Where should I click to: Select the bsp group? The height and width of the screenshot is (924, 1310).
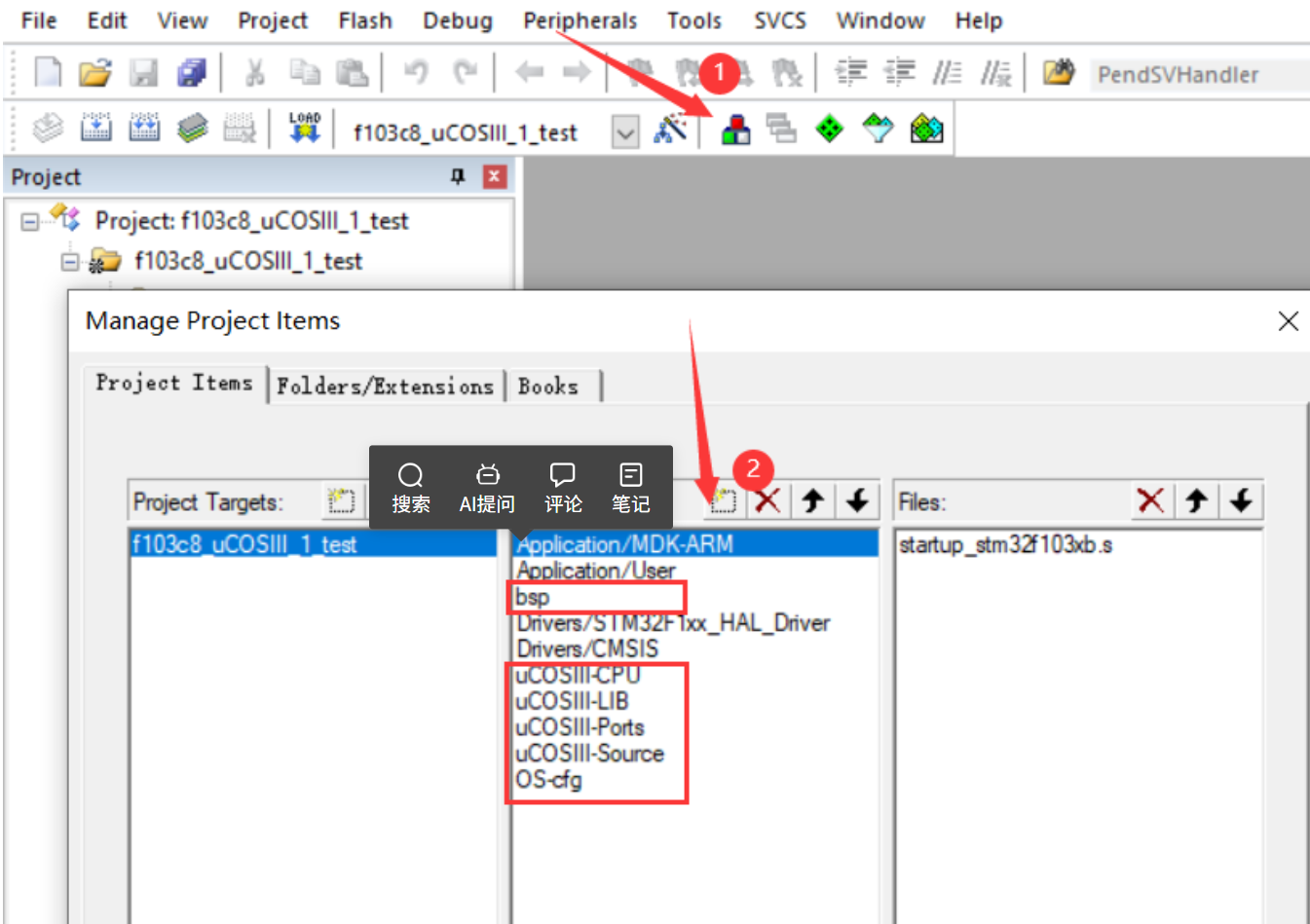[533, 597]
